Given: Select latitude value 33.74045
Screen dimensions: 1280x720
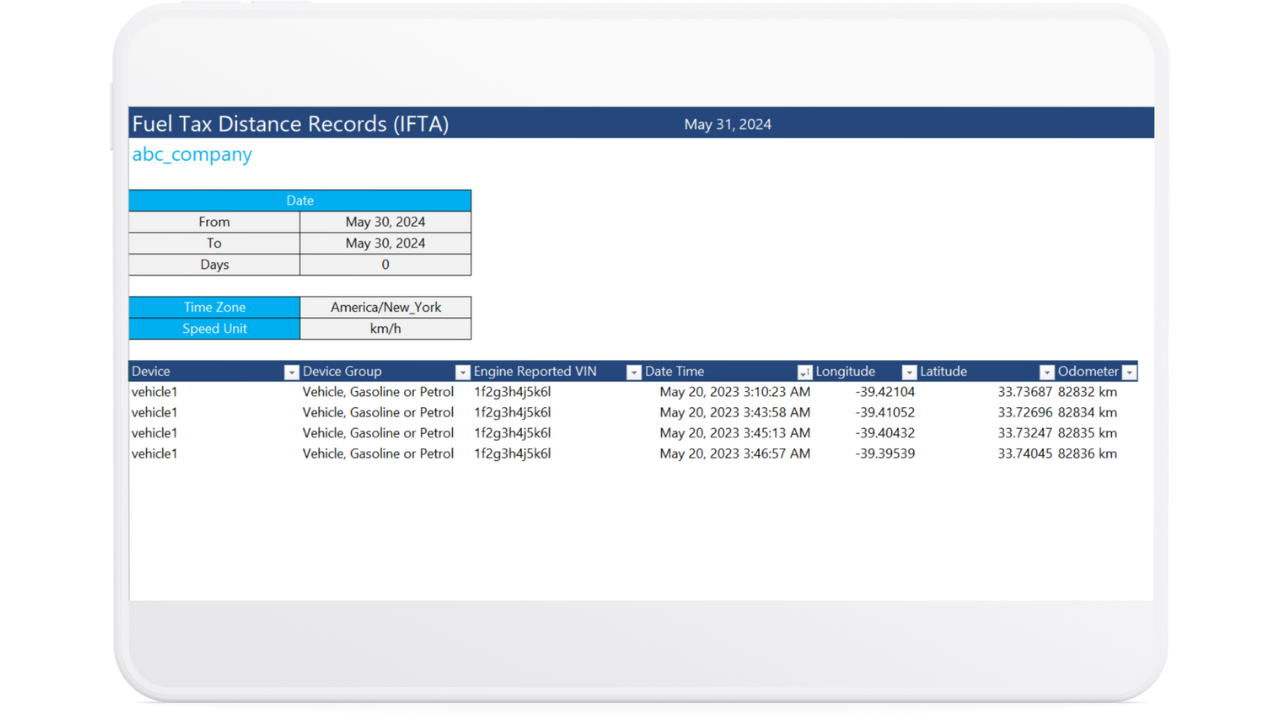Looking at the screenshot, I should pyautogui.click(x=1025, y=454).
